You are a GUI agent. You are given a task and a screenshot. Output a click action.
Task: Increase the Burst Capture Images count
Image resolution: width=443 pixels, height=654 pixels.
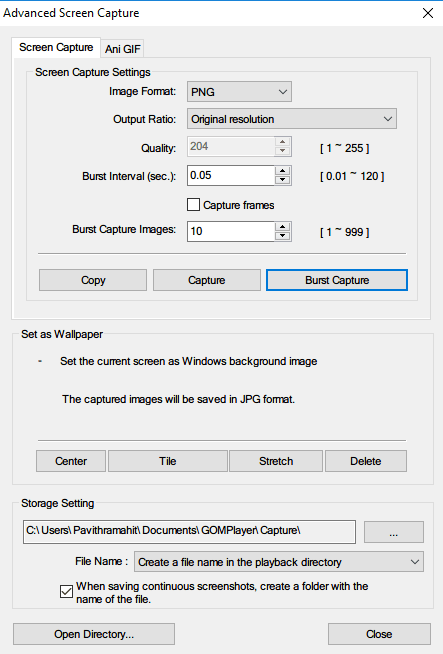tap(283, 226)
